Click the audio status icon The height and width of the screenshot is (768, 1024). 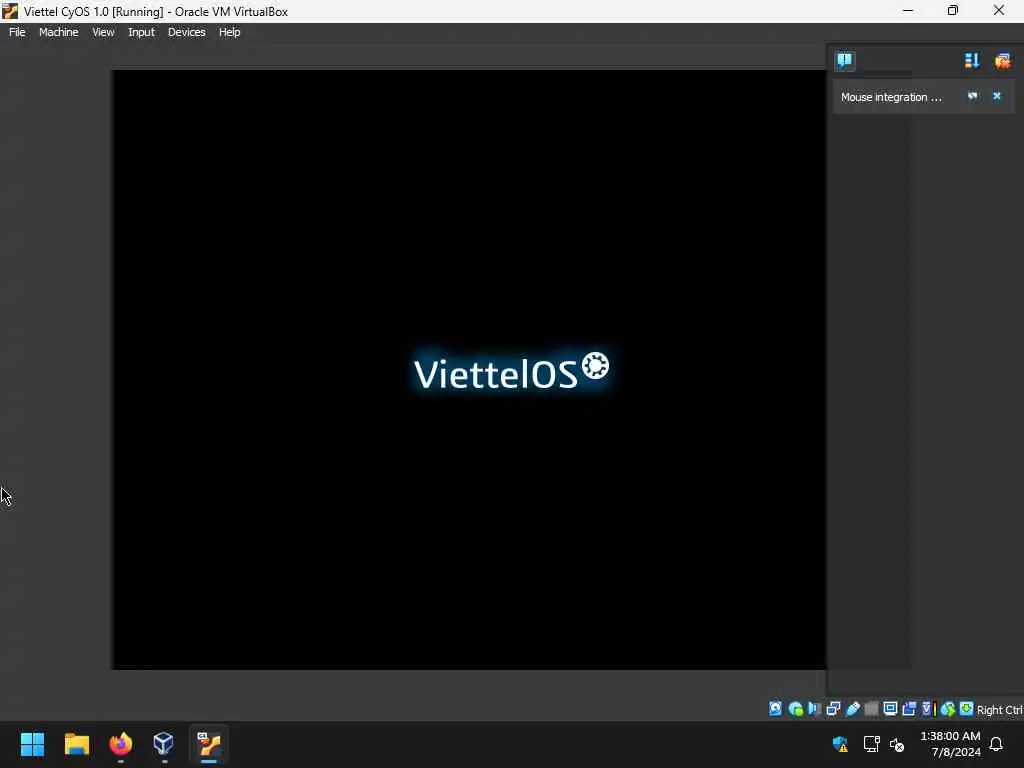[x=814, y=709]
